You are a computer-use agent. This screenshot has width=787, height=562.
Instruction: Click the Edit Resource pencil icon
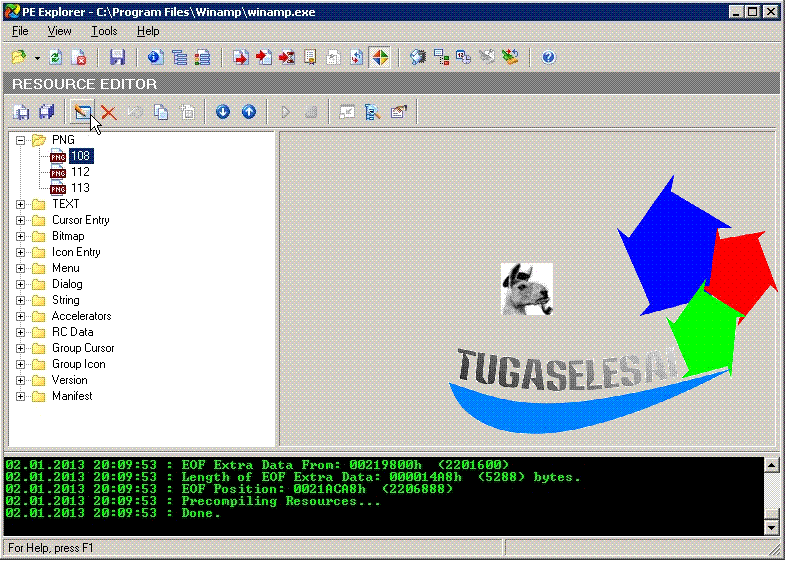click(x=83, y=112)
